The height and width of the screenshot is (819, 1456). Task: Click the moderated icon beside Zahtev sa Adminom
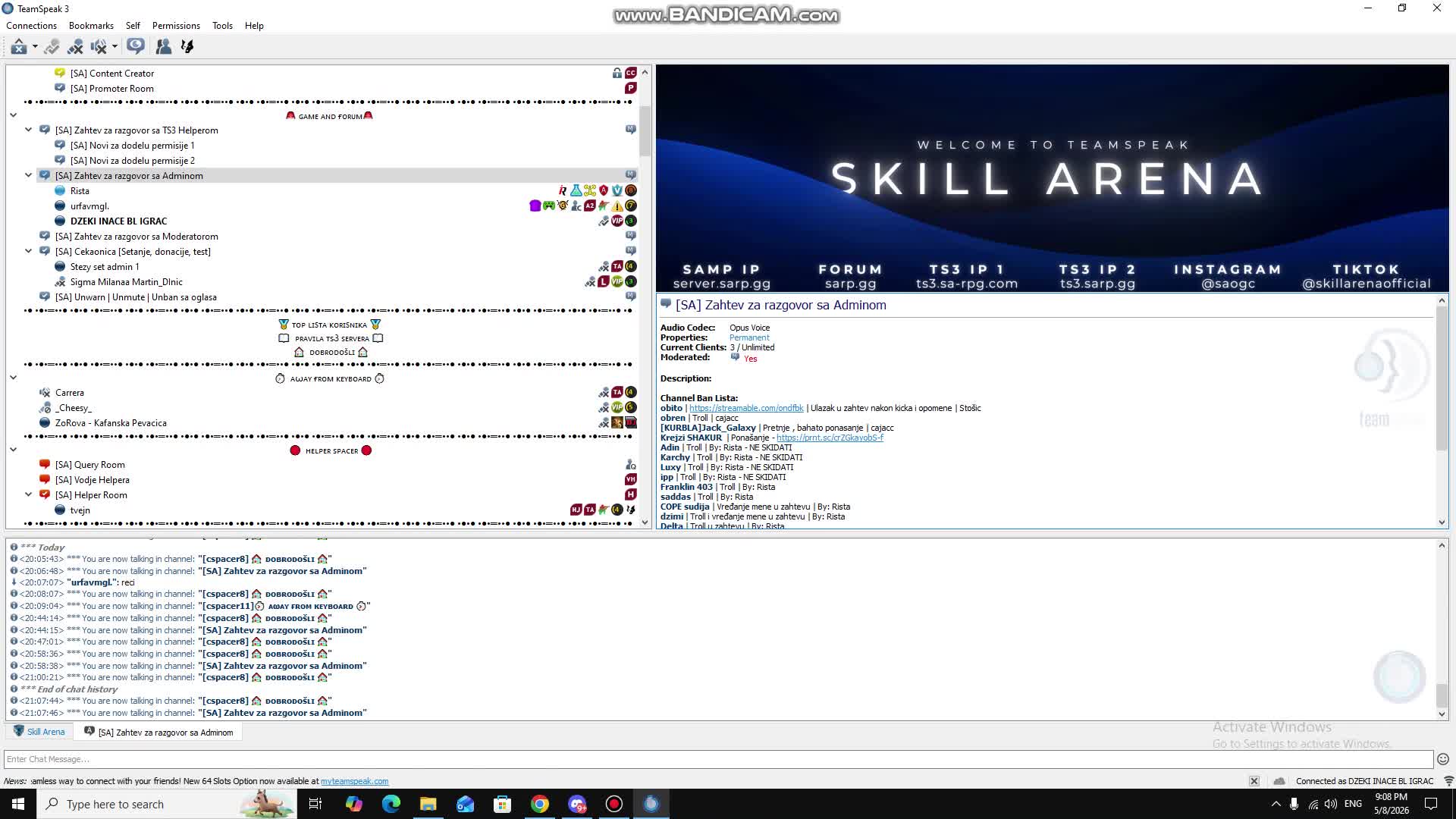pos(630,175)
